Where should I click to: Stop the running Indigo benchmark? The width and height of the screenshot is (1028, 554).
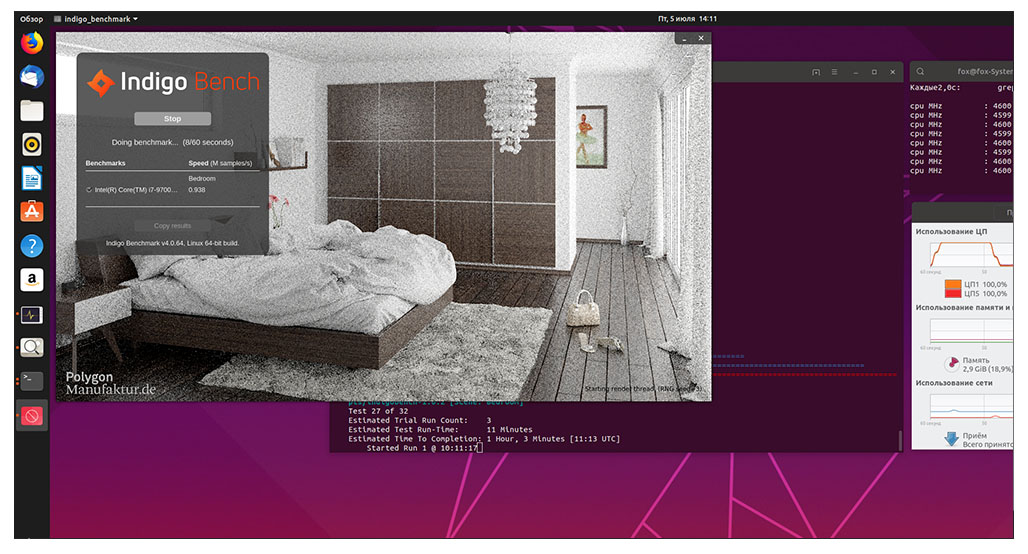[172, 119]
